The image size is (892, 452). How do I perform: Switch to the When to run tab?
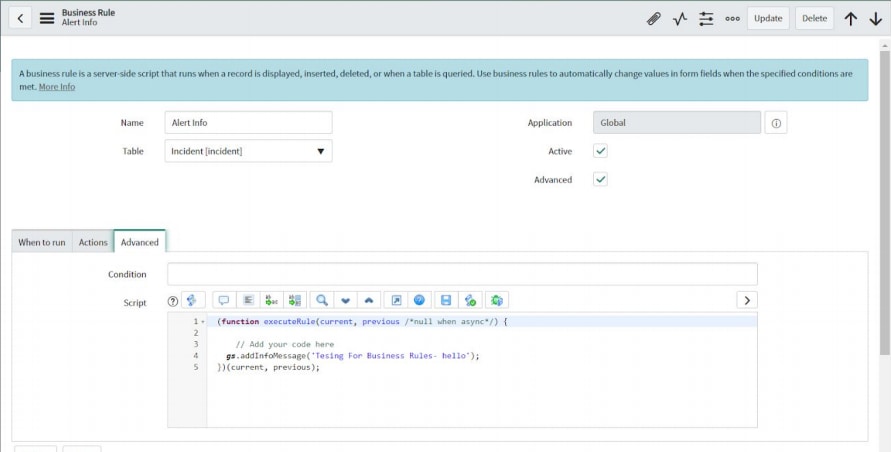[42, 242]
